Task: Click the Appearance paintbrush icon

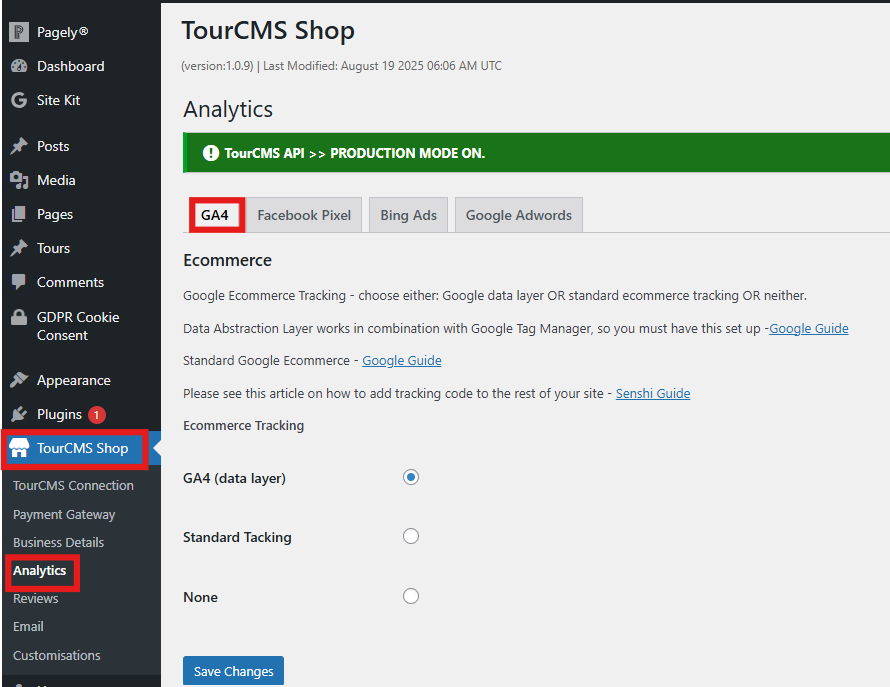Action: 19,380
